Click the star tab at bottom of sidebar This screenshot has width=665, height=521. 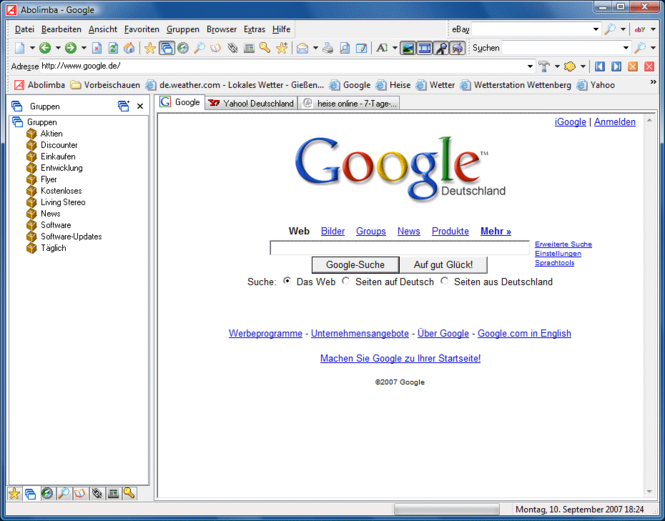point(14,493)
